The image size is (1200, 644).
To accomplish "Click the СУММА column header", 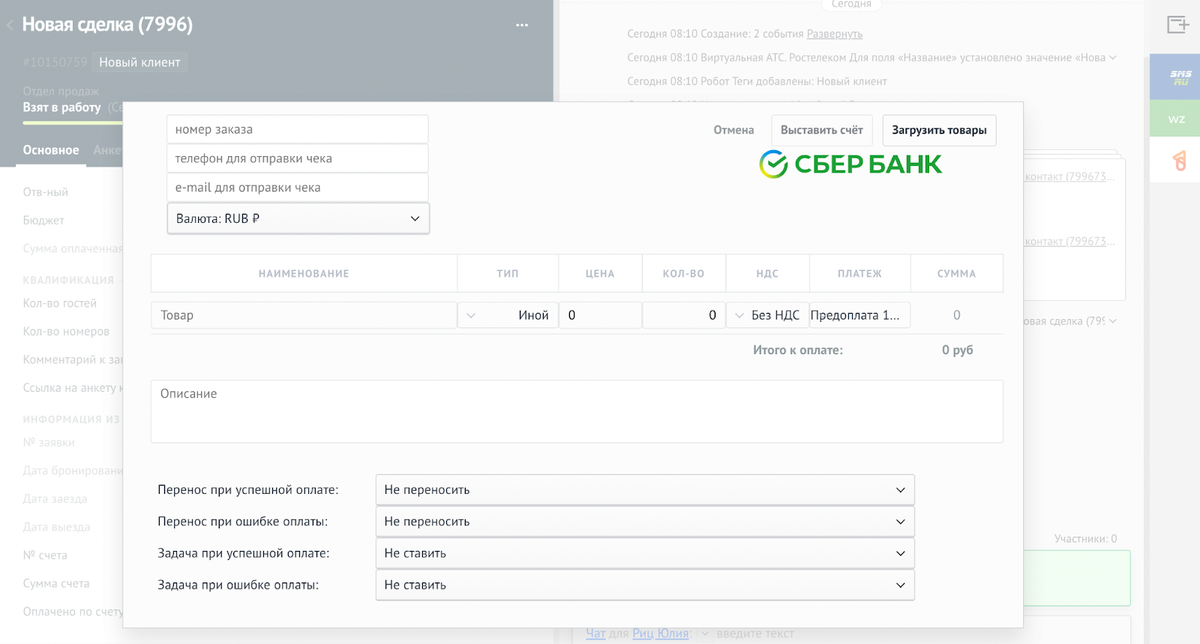I will tap(957, 273).
